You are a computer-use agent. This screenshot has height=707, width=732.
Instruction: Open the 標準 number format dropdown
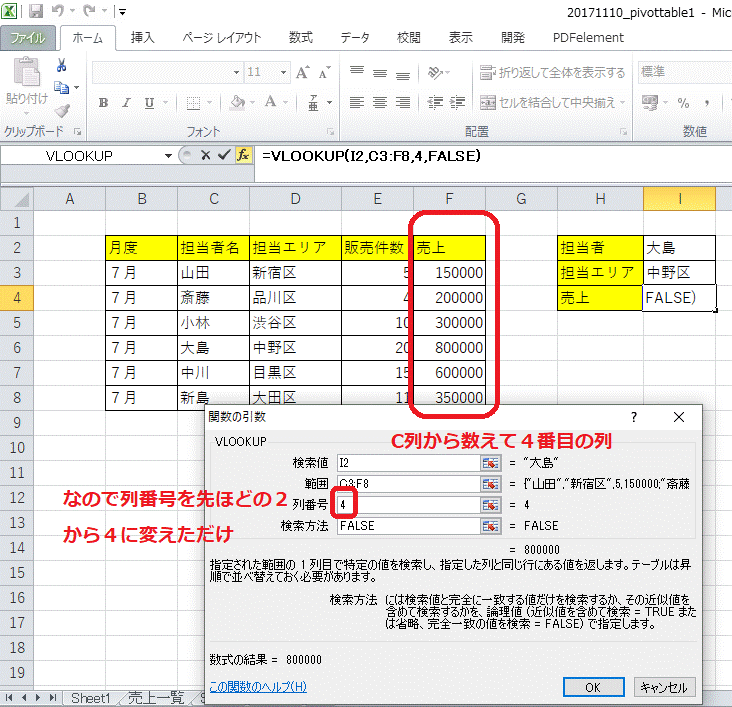[x=726, y=72]
